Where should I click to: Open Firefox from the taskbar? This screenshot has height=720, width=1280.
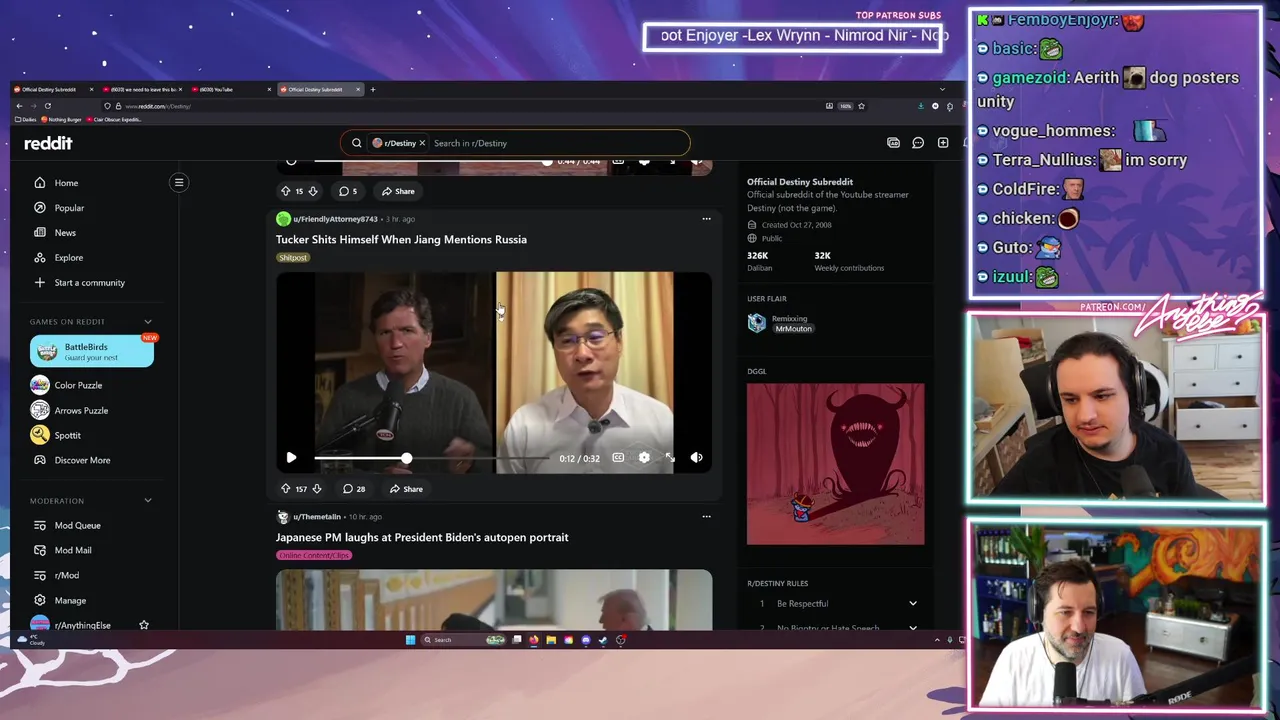point(534,640)
